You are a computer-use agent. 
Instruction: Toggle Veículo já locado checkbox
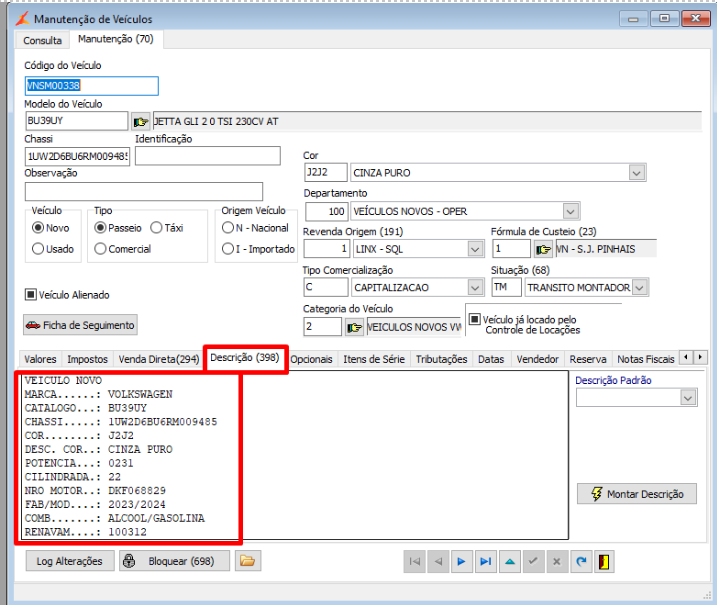[475, 319]
